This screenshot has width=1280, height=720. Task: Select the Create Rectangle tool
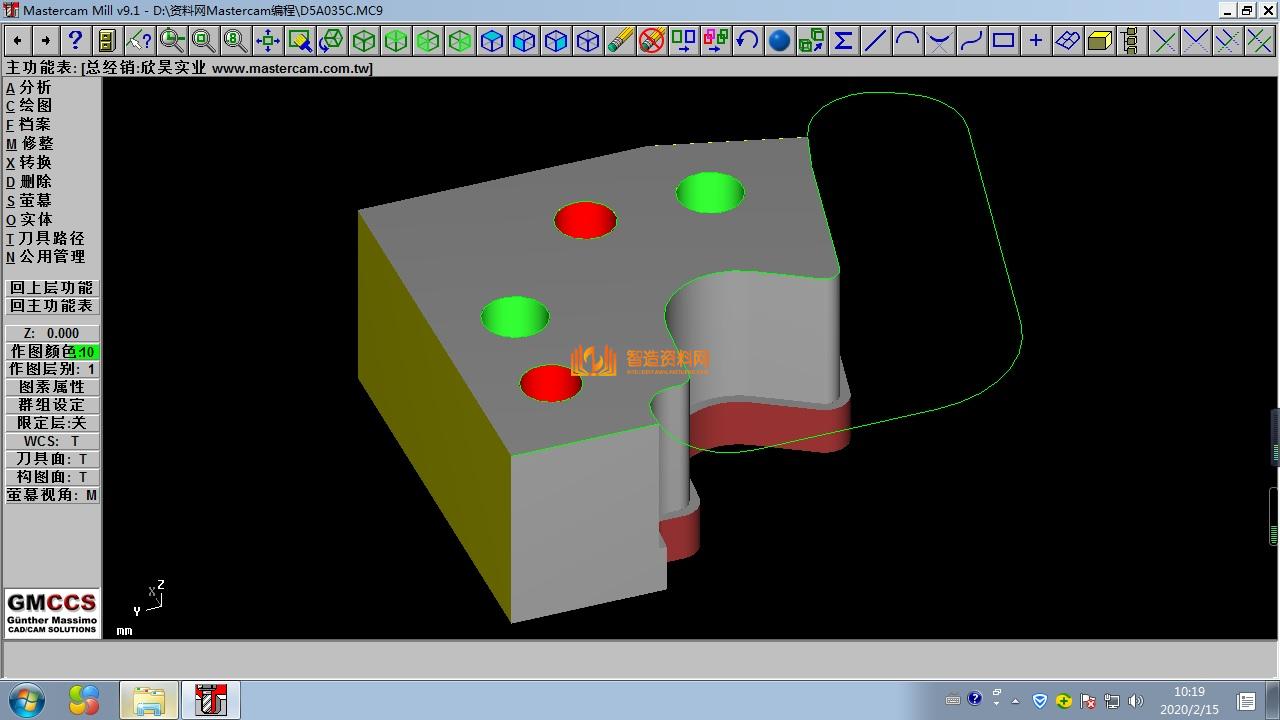(x=1003, y=40)
